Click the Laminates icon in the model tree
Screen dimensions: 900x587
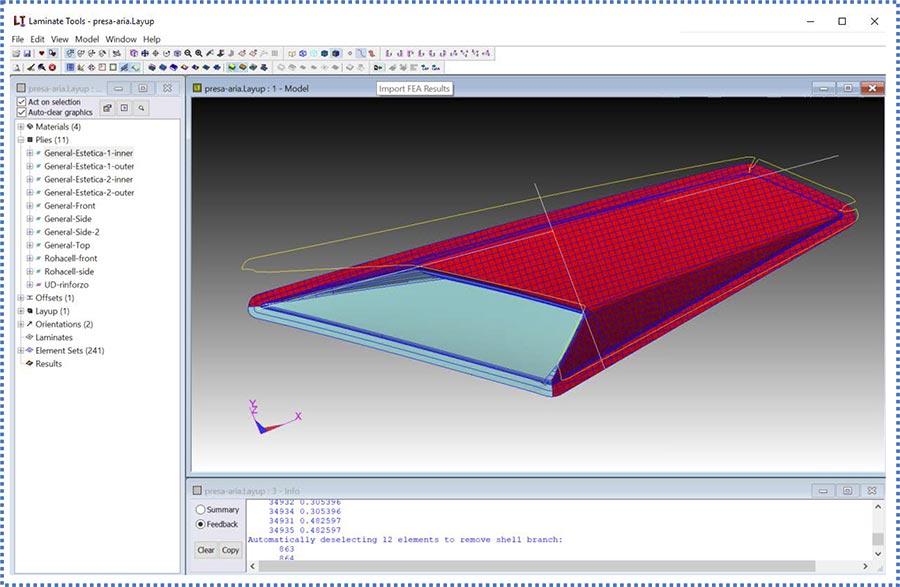coord(29,337)
